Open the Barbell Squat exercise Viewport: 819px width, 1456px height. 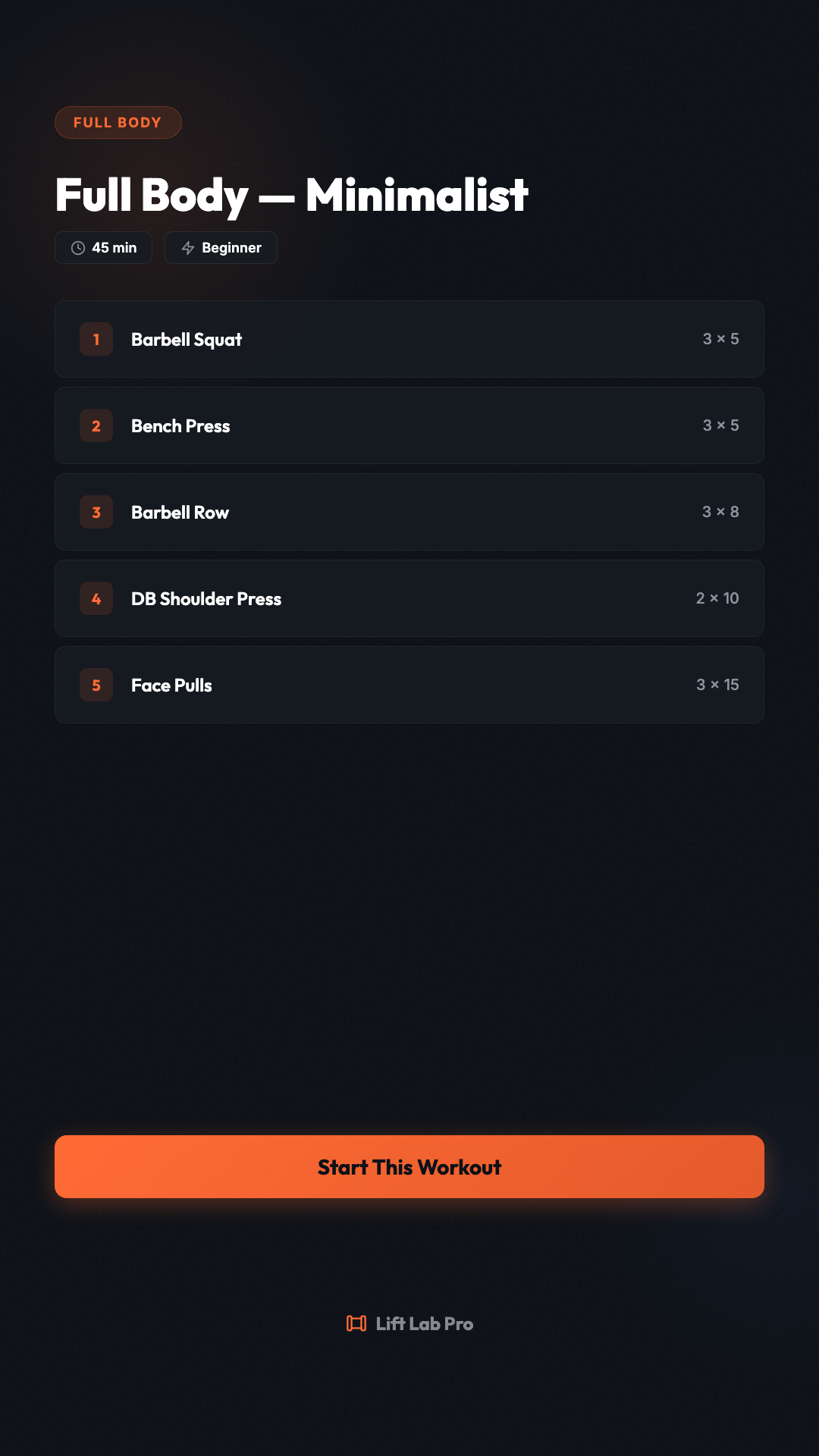[x=409, y=339]
